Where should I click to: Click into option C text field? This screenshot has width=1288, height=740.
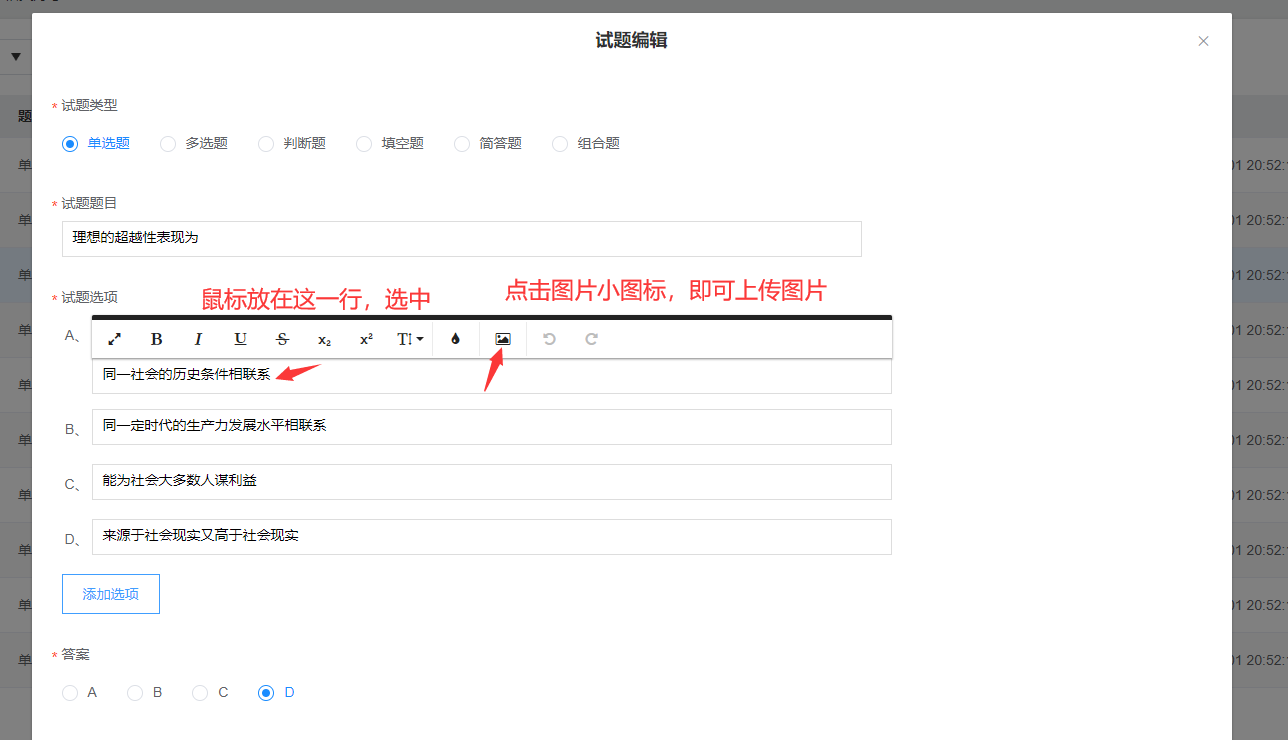click(491, 482)
